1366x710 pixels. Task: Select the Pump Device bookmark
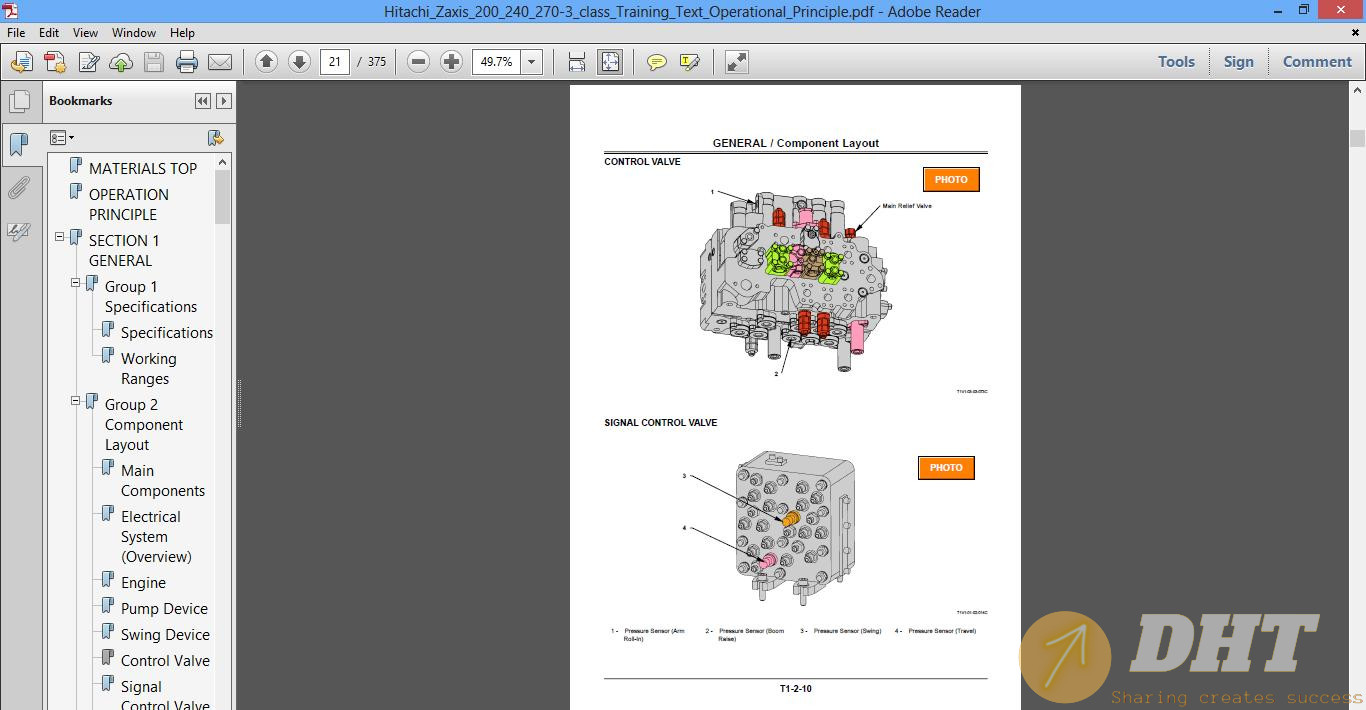164,609
